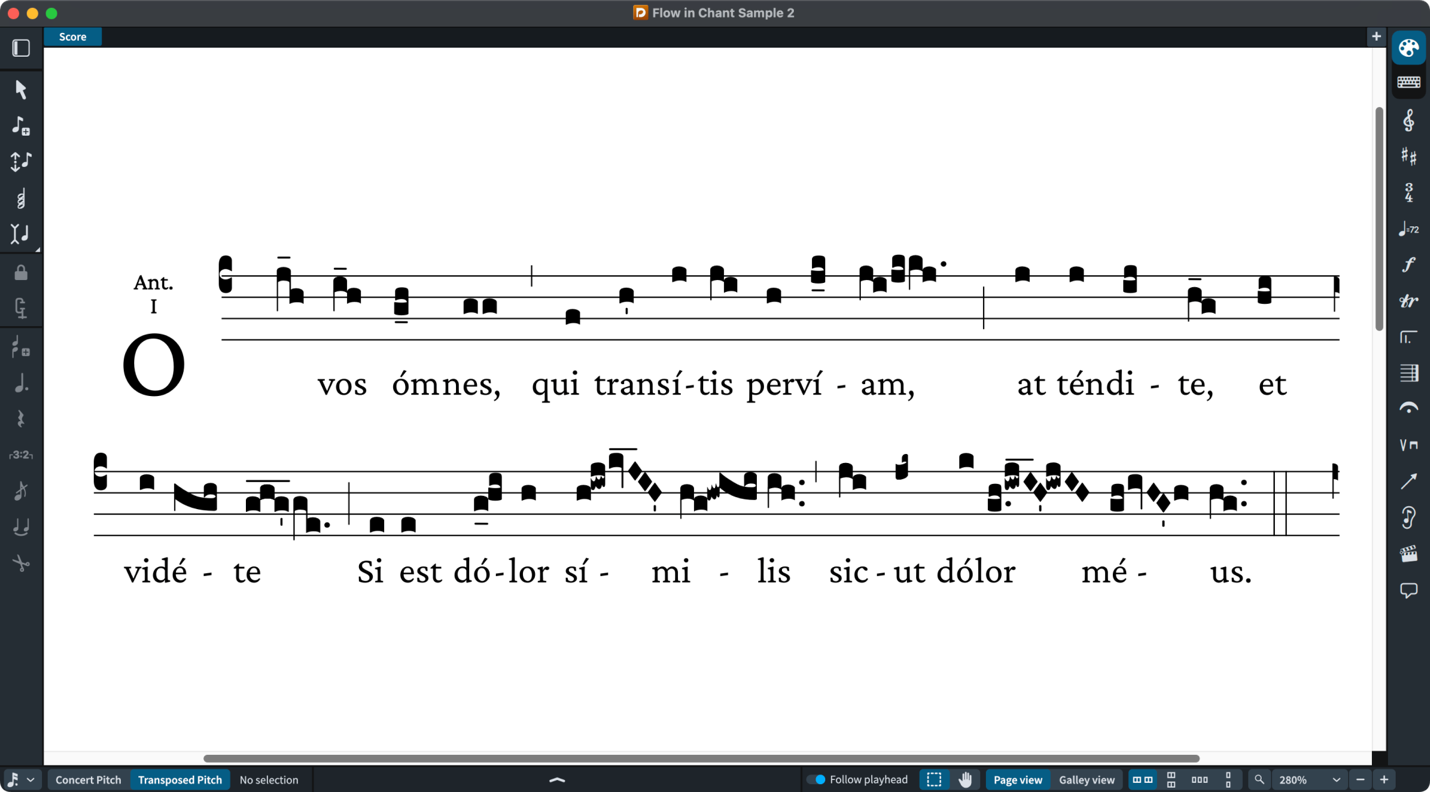The width and height of the screenshot is (1430, 792).
Task: Select the Scissors tool
Action: 21,563
